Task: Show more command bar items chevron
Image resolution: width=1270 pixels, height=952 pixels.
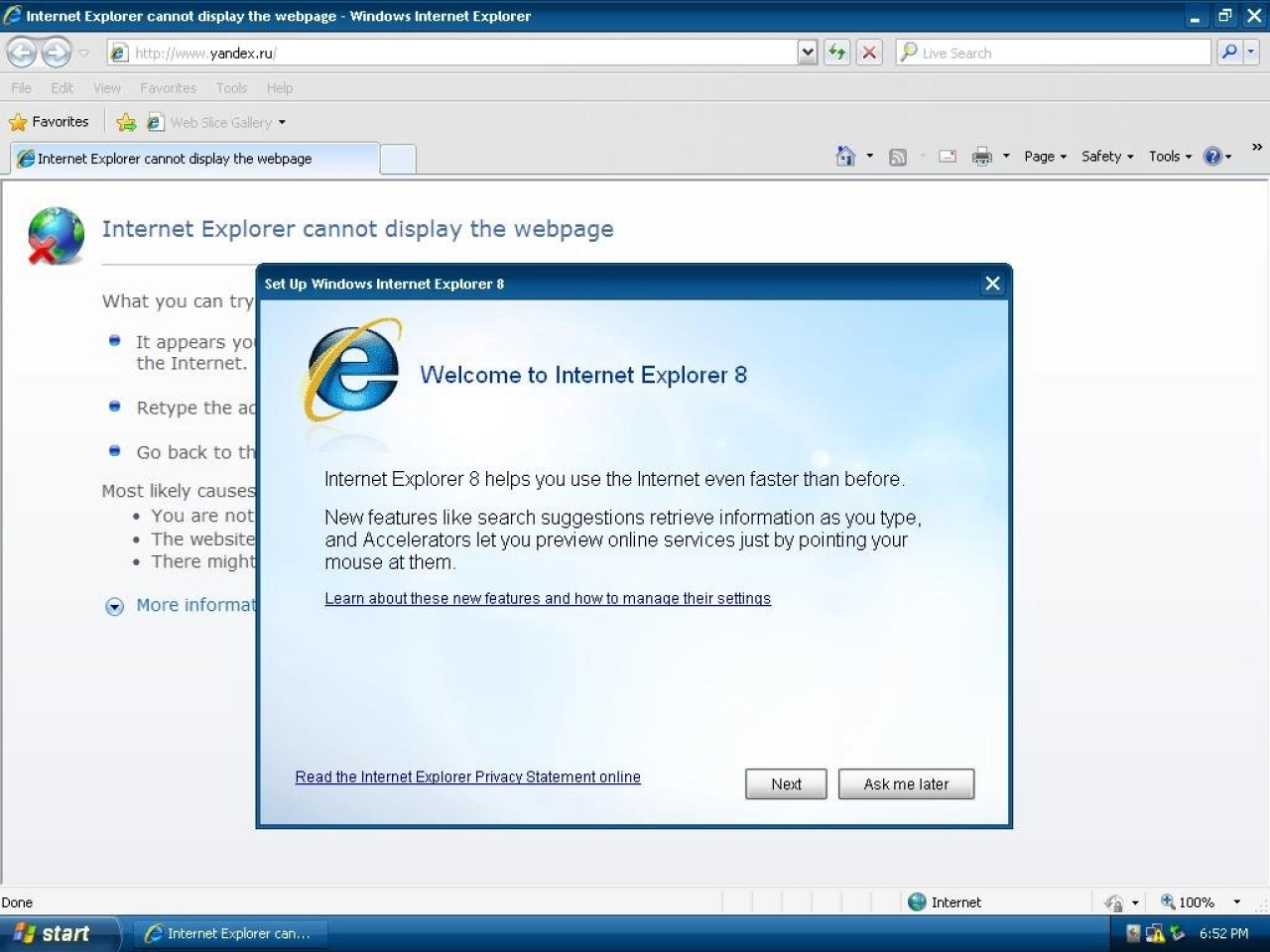Action: pyautogui.click(x=1257, y=147)
